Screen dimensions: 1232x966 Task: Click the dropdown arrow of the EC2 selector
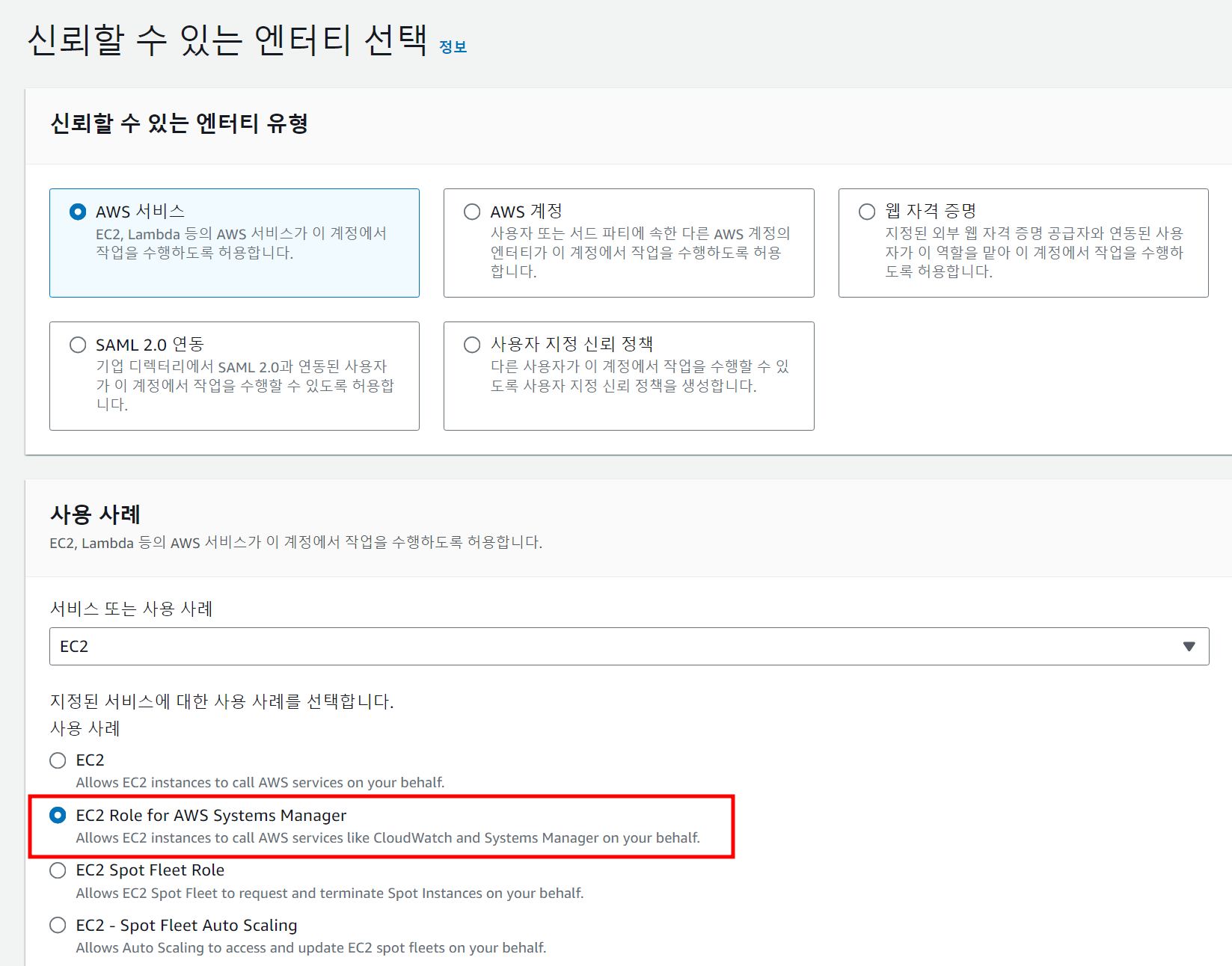coord(1189,646)
